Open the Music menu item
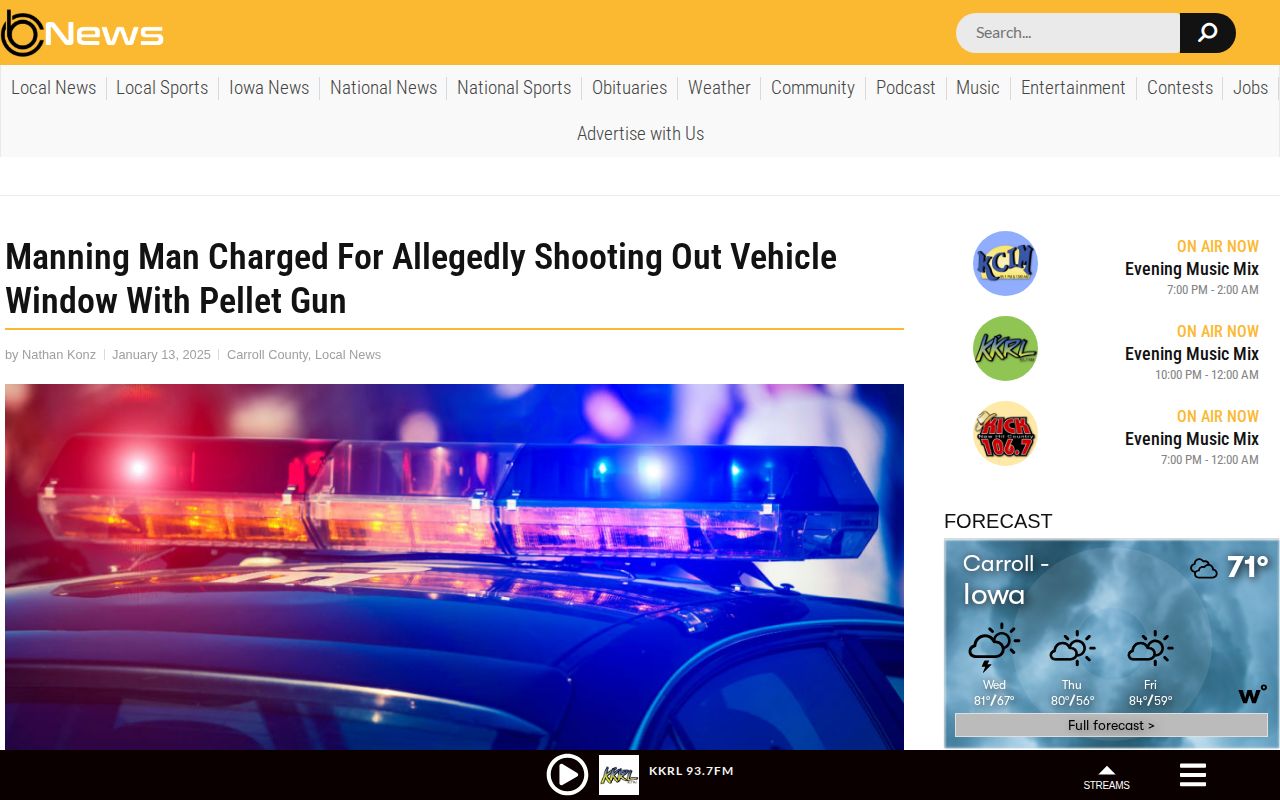1280x800 pixels. pyautogui.click(x=978, y=88)
